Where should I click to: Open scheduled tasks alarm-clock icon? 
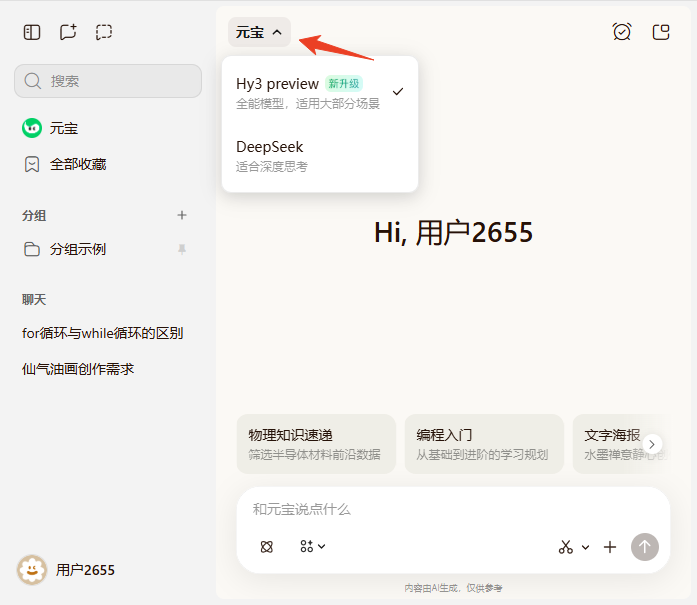point(621,32)
